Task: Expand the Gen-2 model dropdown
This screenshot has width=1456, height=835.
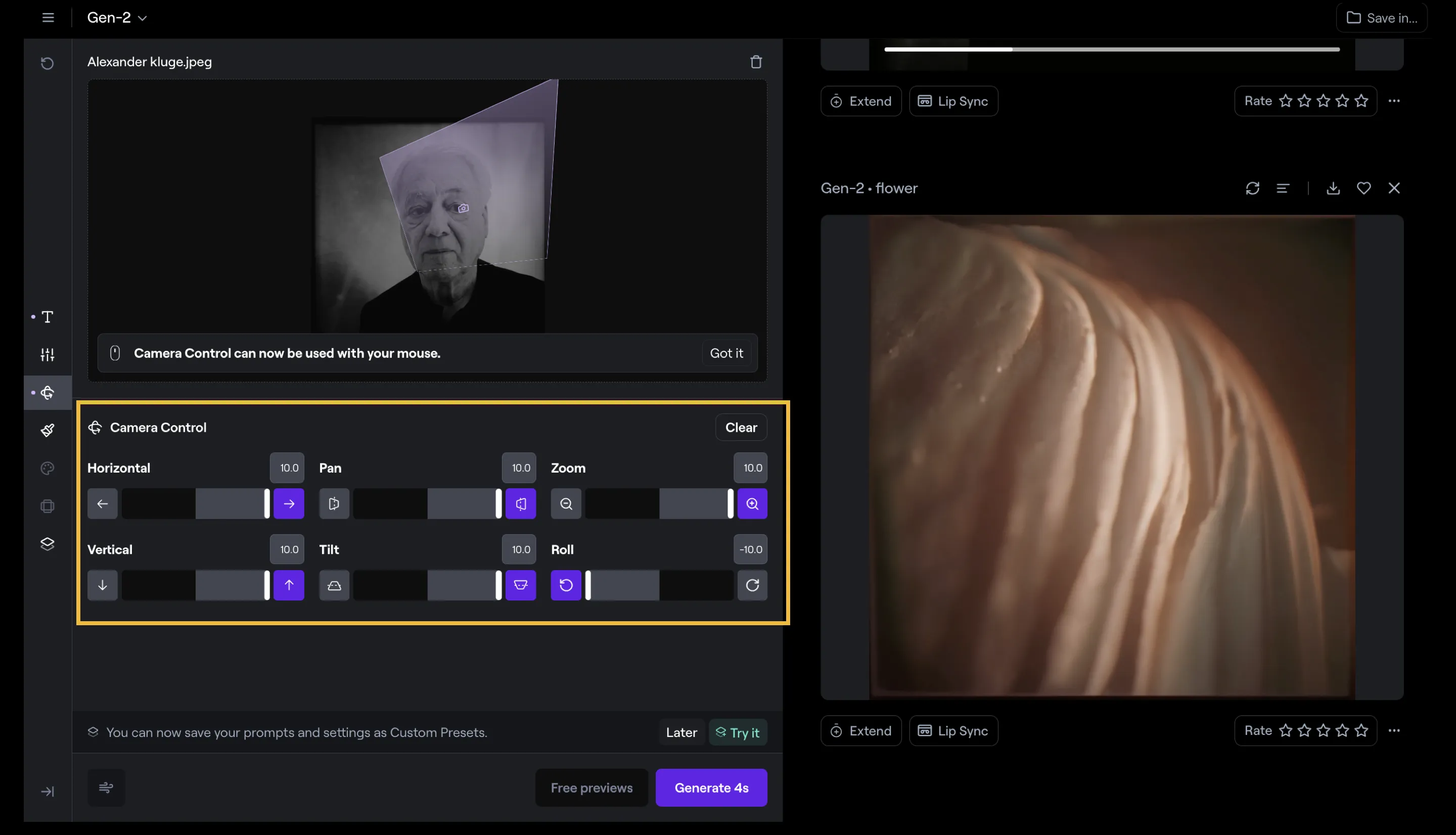Action: tap(117, 18)
